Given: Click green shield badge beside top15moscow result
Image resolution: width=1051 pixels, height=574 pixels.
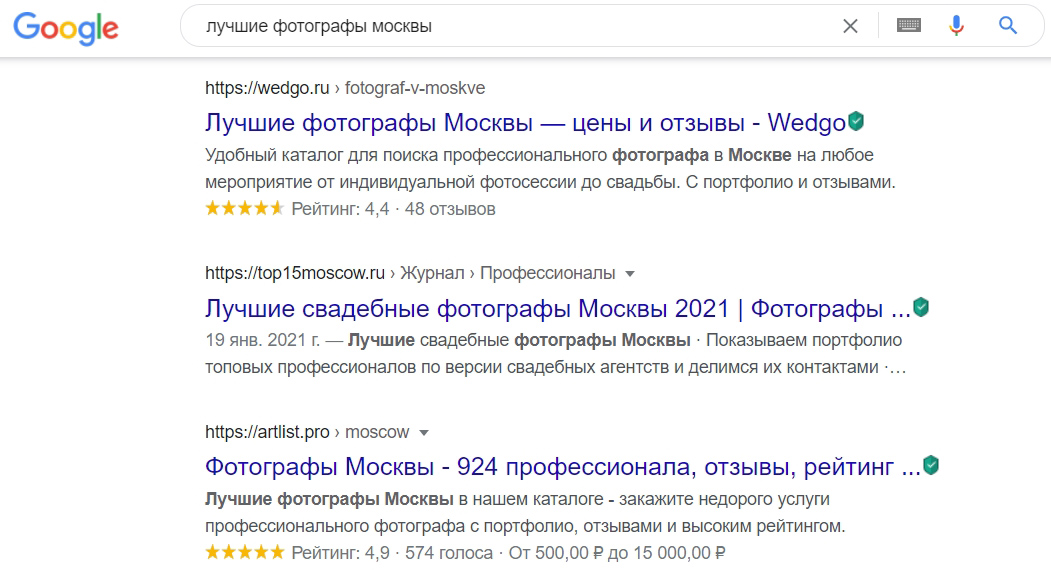Looking at the screenshot, I should (921, 307).
